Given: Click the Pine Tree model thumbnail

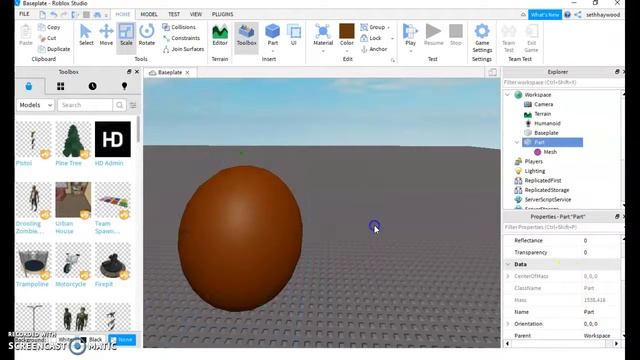Looking at the screenshot, I should (x=73, y=139).
